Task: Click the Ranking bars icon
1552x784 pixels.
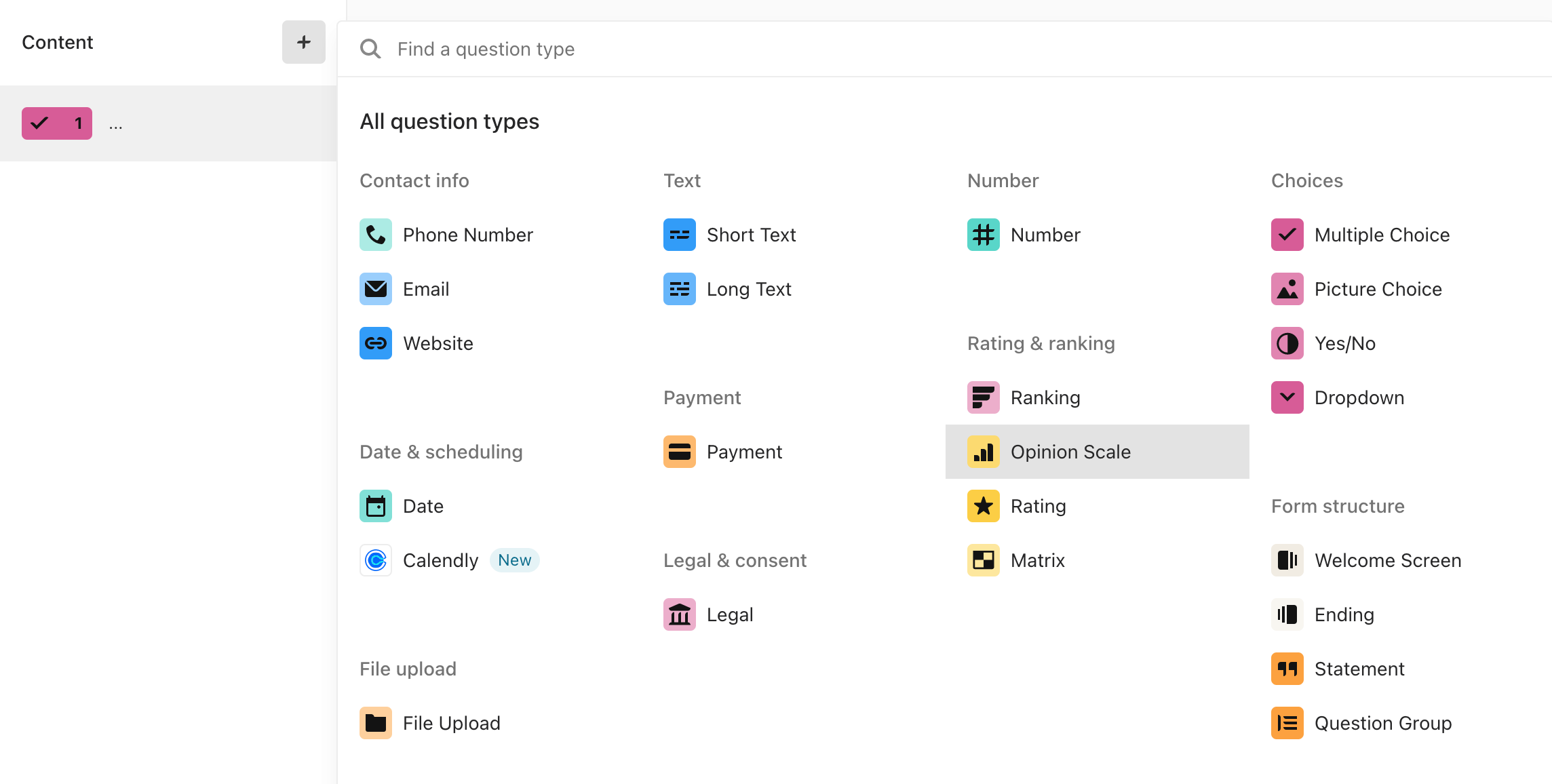Action: click(x=984, y=397)
